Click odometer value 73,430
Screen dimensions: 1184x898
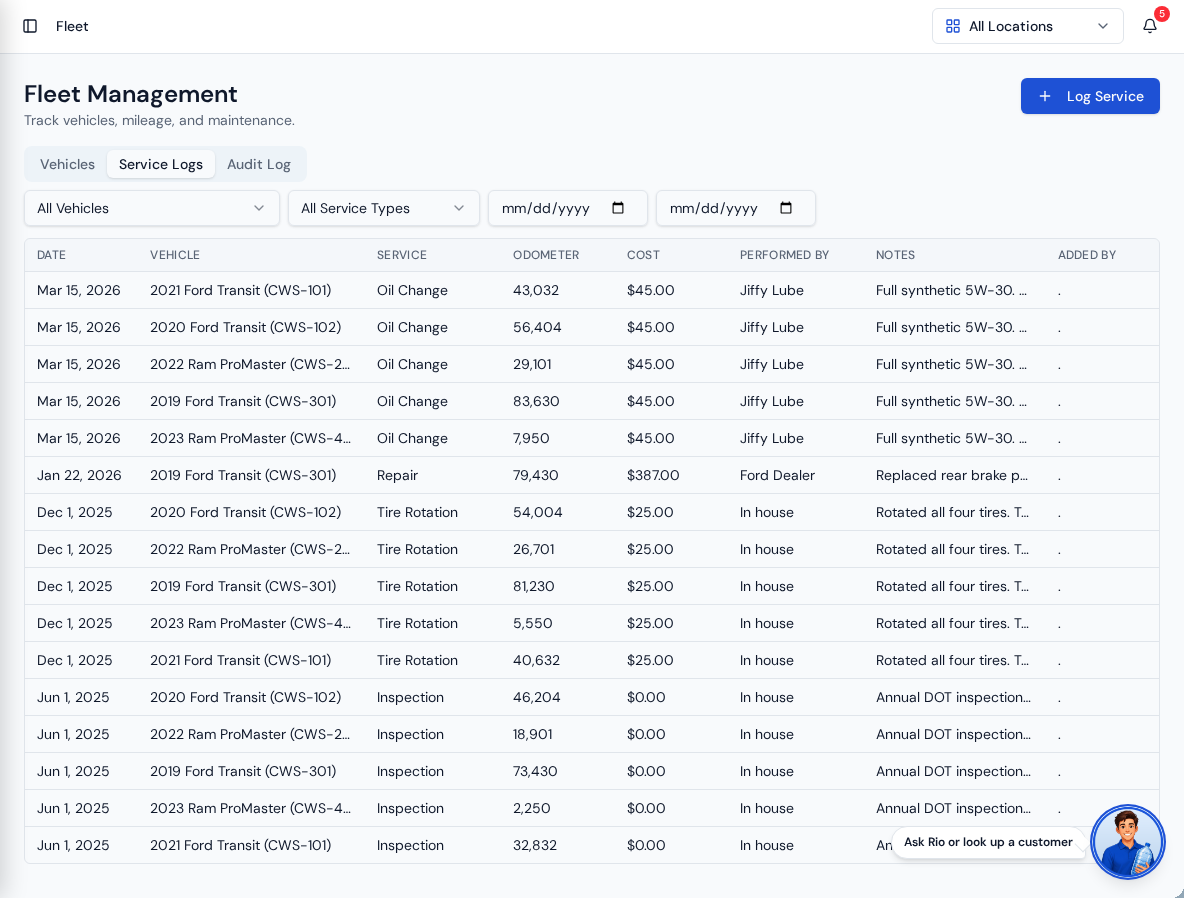click(x=535, y=771)
